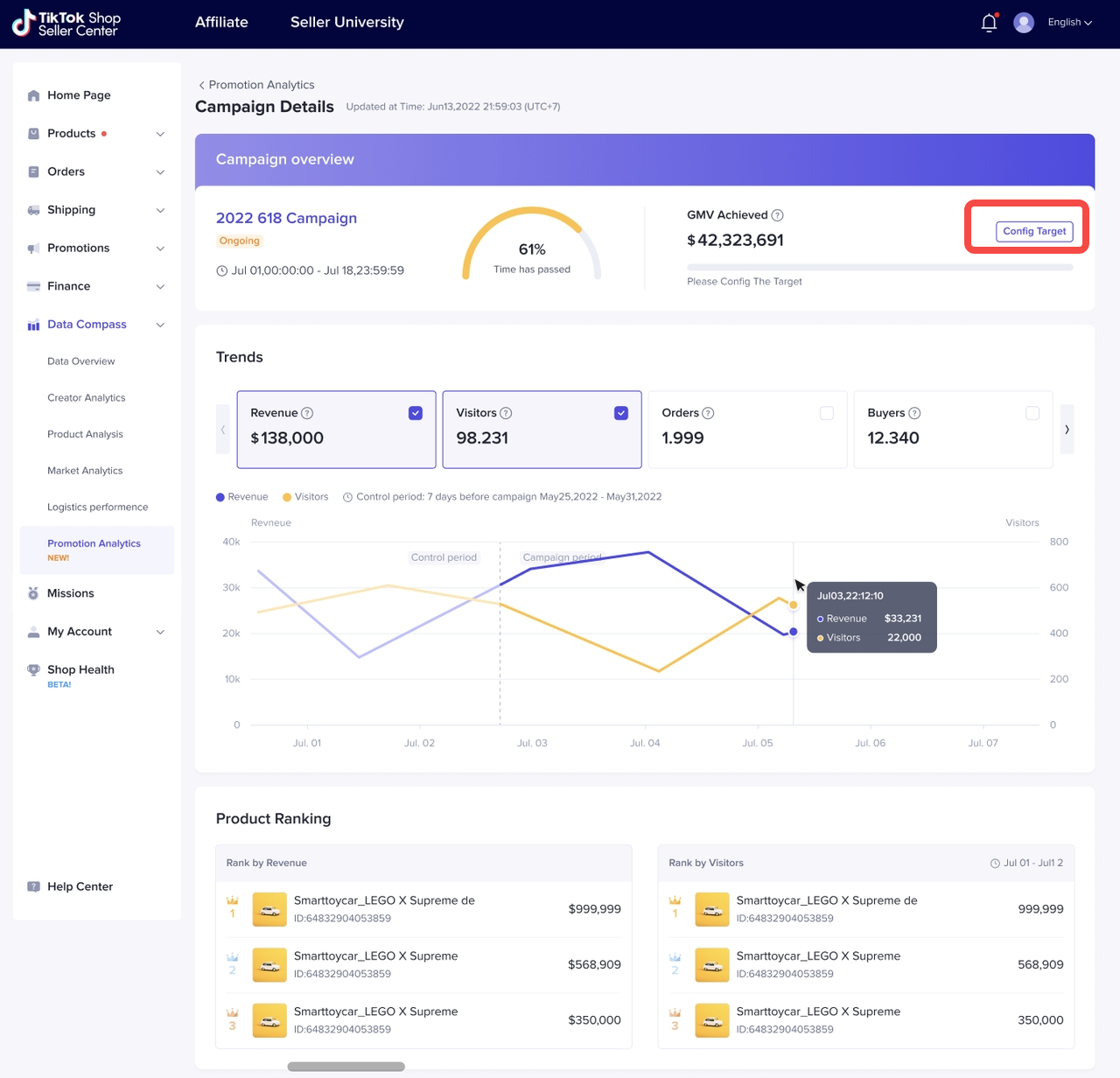Click the Help Center sidebar icon
The image size is (1120, 1078).
pos(33,886)
